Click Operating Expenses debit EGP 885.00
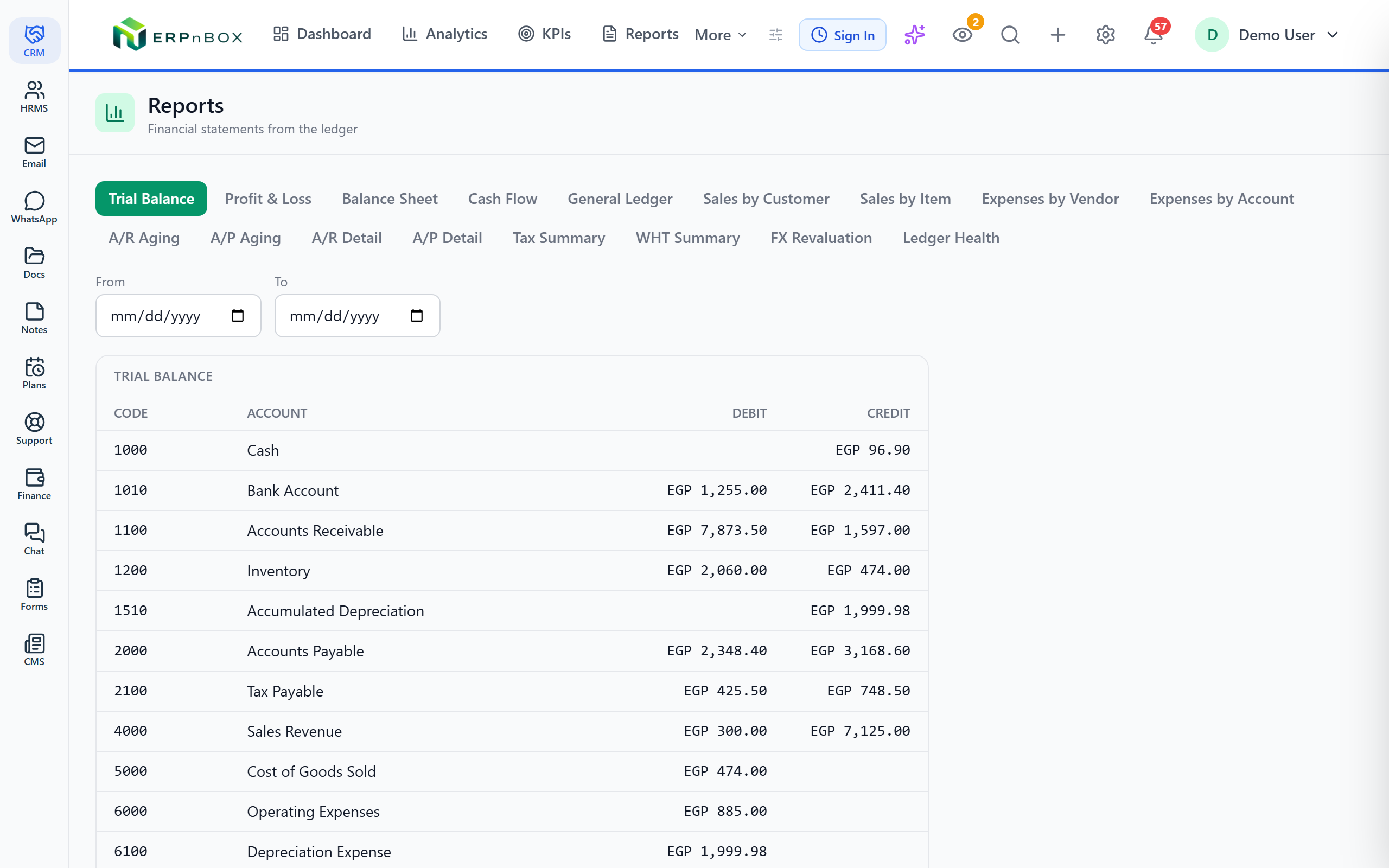This screenshot has width=1389, height=868. (725, 812)
